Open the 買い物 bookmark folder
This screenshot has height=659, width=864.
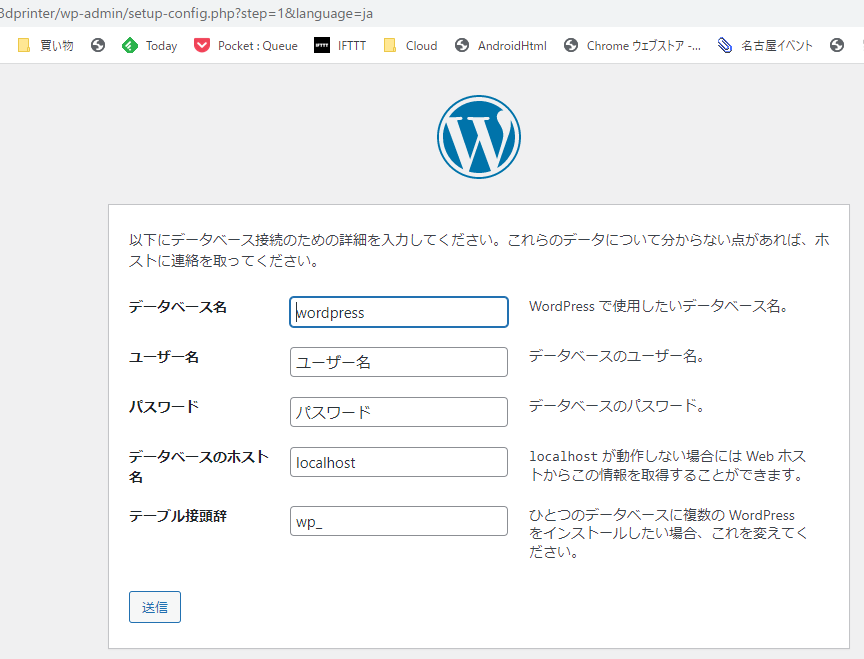click(45, 45)
